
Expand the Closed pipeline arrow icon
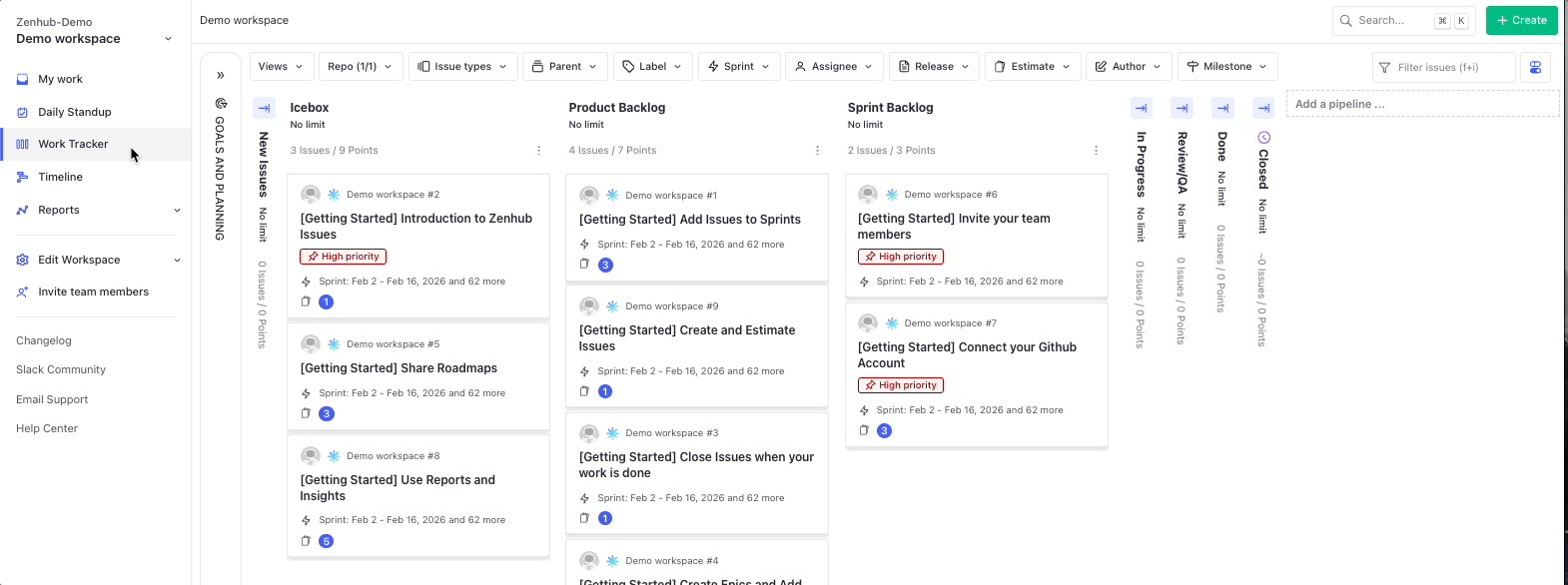pos(1264,108)
